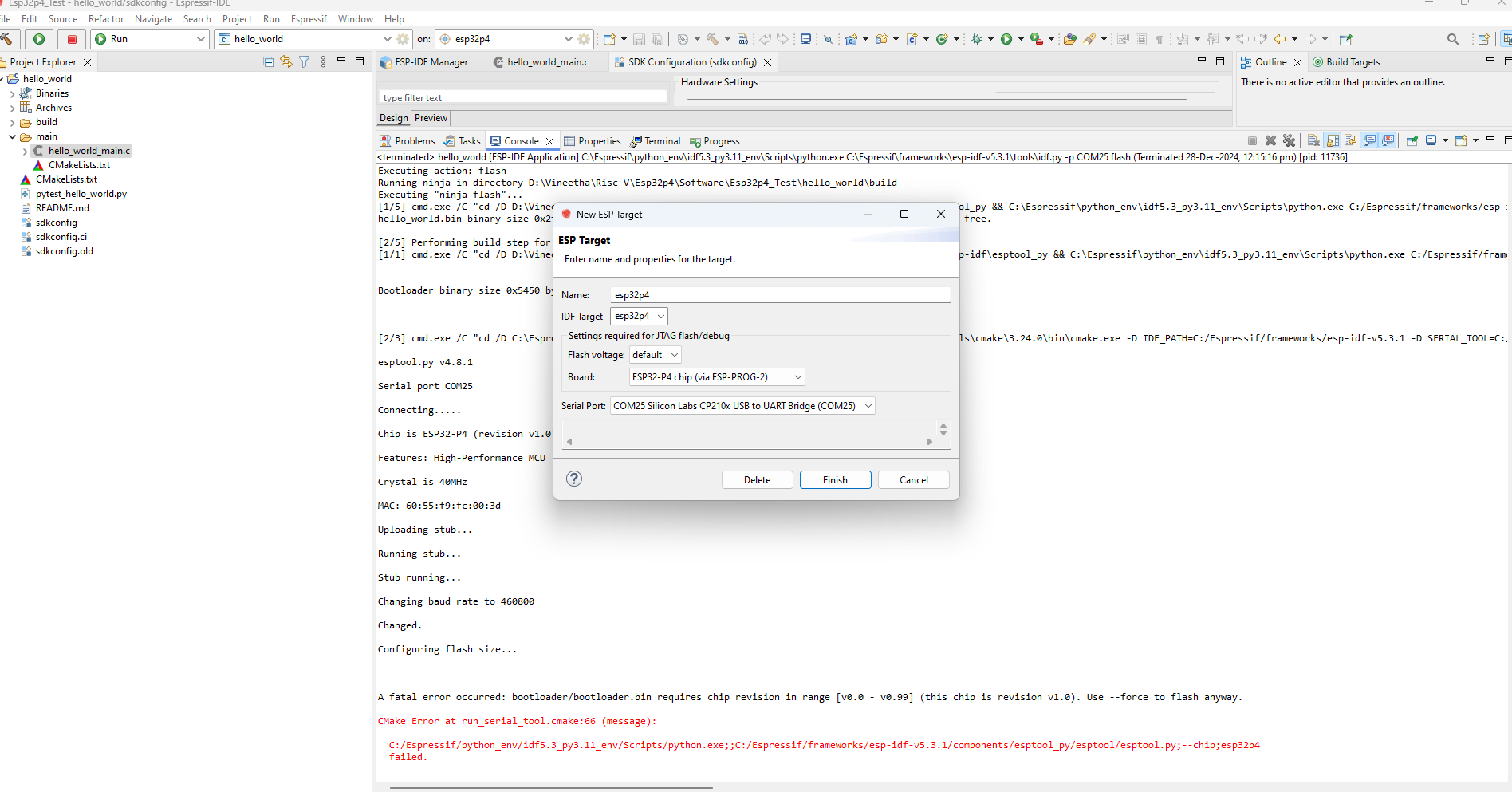This screenshot has height=792, width=1512.
Task: Click Pin Console icon
Action: 1412,140
